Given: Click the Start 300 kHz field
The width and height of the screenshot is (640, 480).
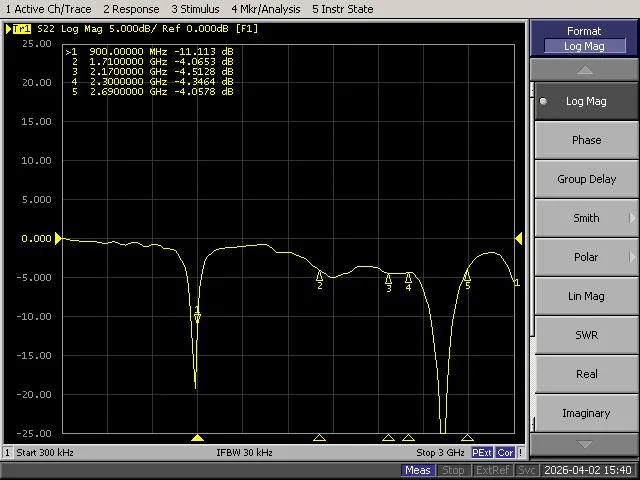Looking at the screenshot, I should [x=45, y=453].
